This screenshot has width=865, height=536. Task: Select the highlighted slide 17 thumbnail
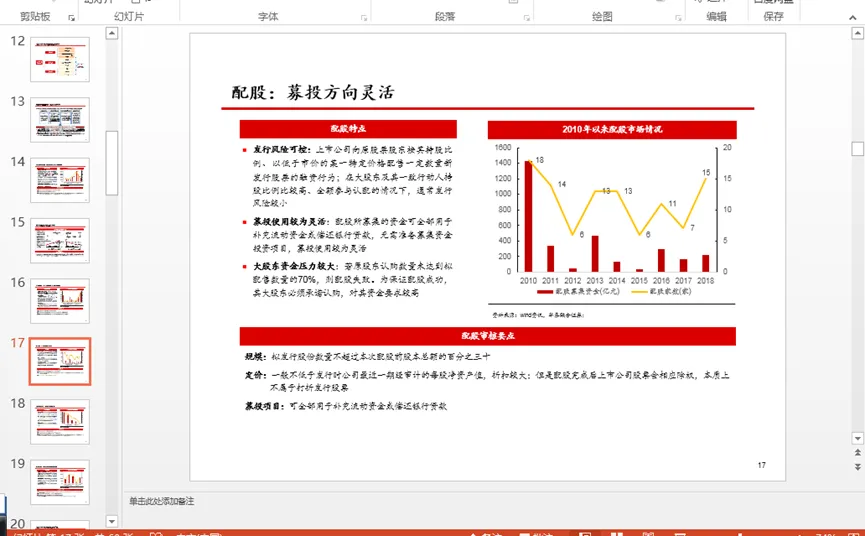point(60,361)
